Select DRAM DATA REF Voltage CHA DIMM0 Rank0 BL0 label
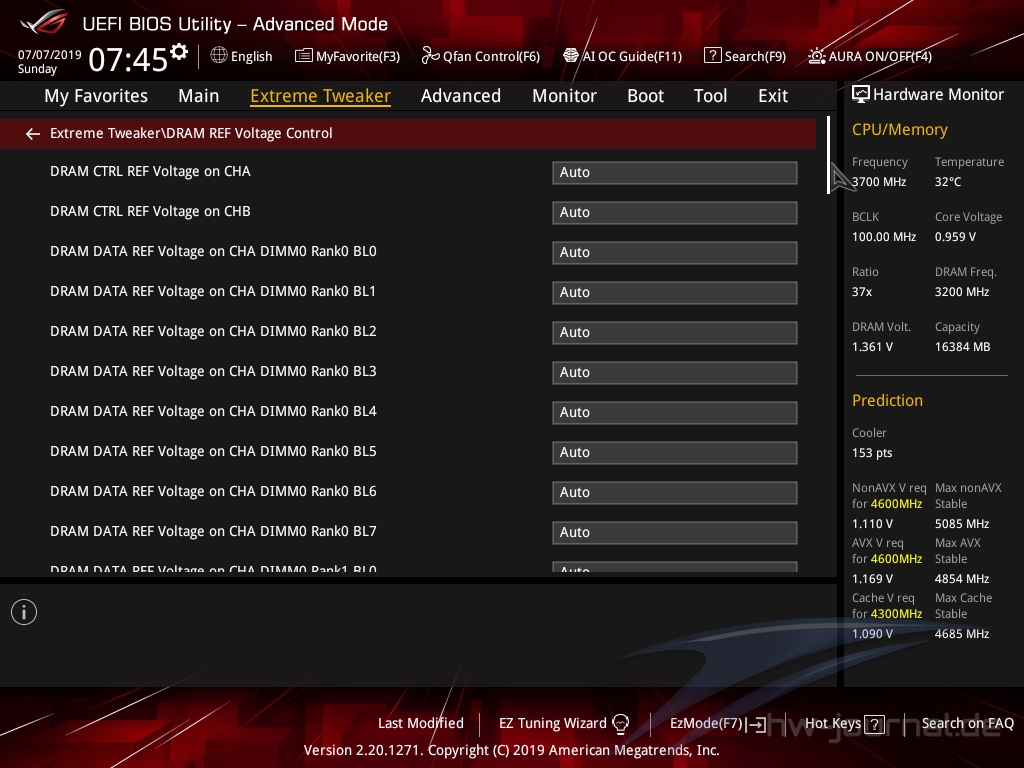This screenshot has width=1024, height=768. tap(213, 251)
